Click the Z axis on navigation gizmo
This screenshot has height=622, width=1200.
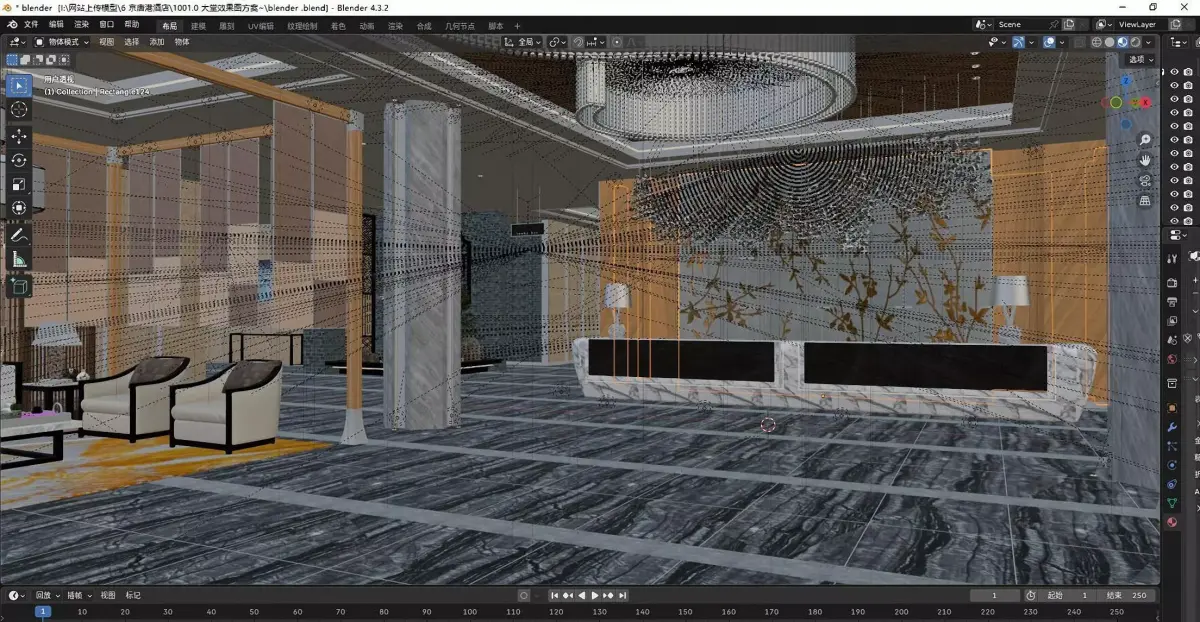(x=1126, y=82)
